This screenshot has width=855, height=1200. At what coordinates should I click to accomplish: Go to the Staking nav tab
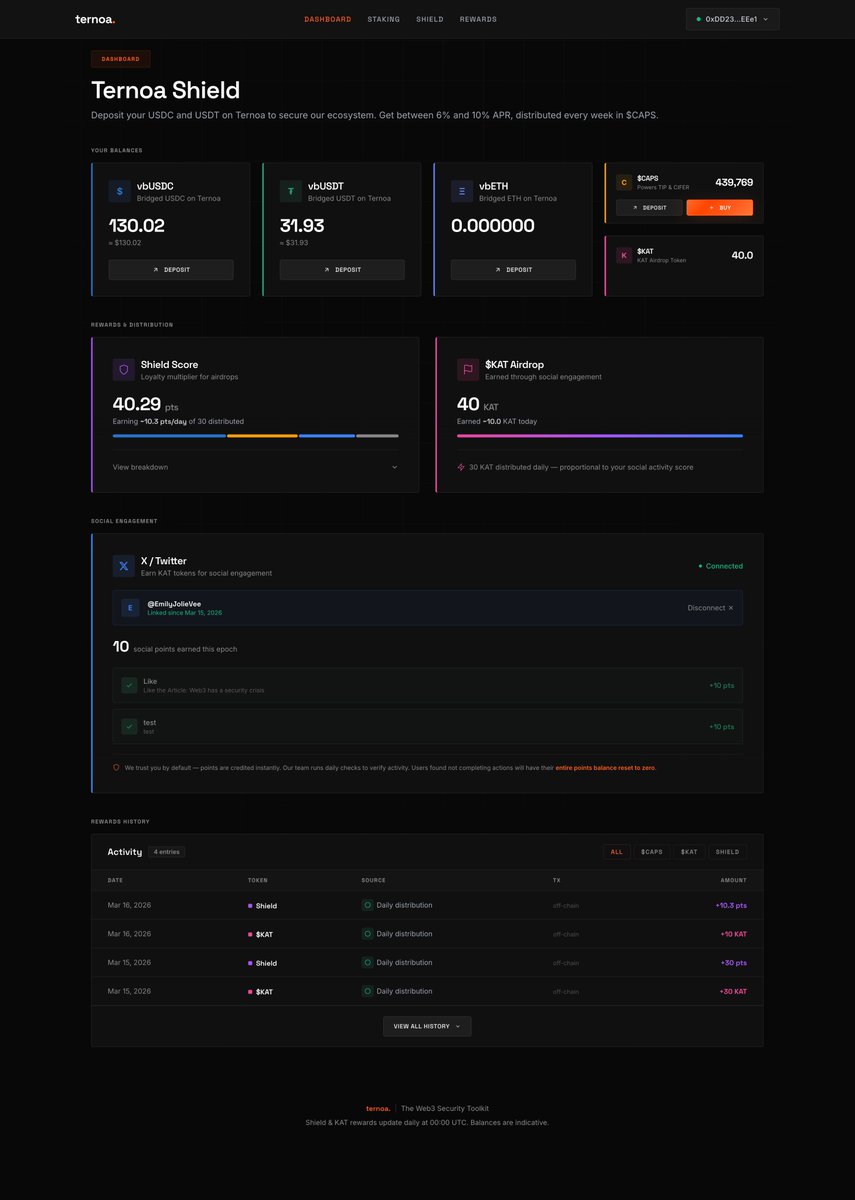pyautogui.click(x=384, y=19)
